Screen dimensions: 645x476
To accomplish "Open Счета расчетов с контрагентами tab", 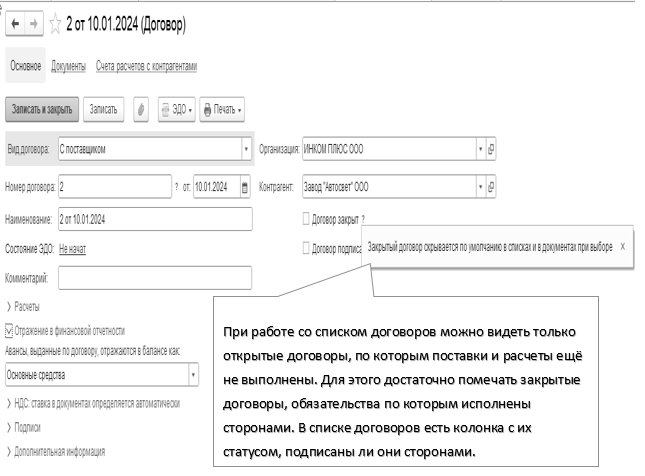I will [146, 66].
